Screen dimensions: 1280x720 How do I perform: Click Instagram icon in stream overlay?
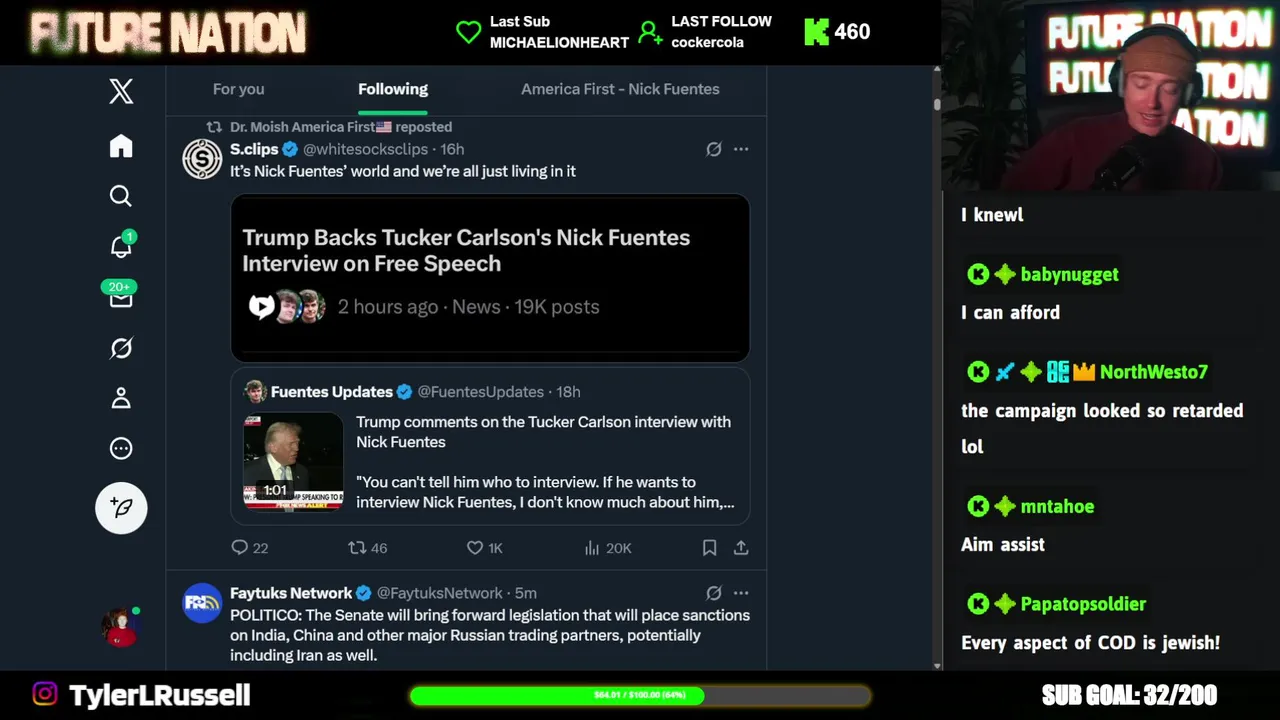[x=45, y=694]
